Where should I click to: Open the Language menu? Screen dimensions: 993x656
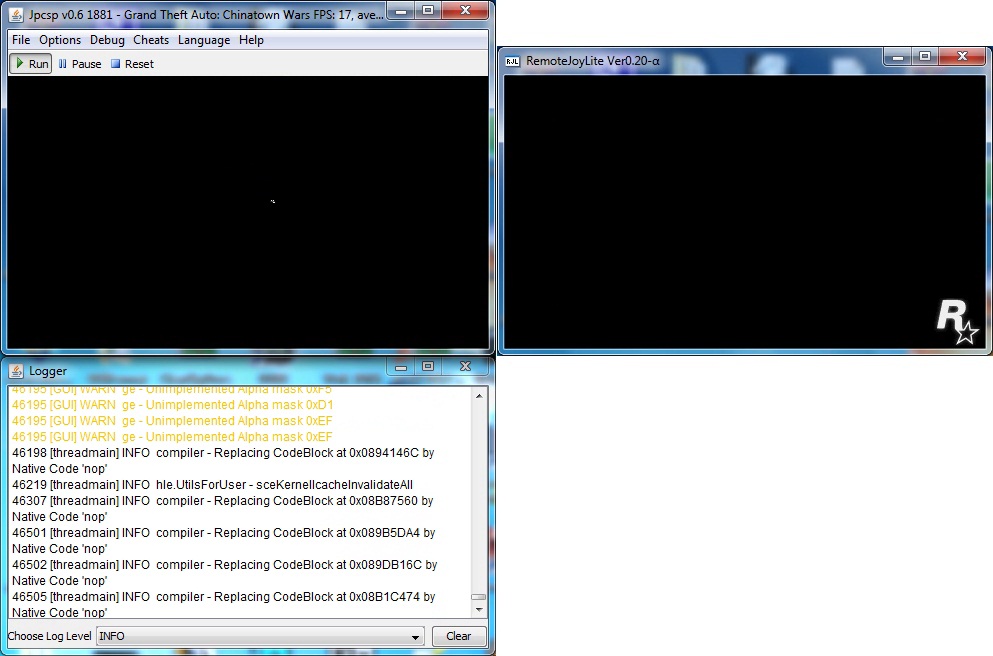point(204,40)
